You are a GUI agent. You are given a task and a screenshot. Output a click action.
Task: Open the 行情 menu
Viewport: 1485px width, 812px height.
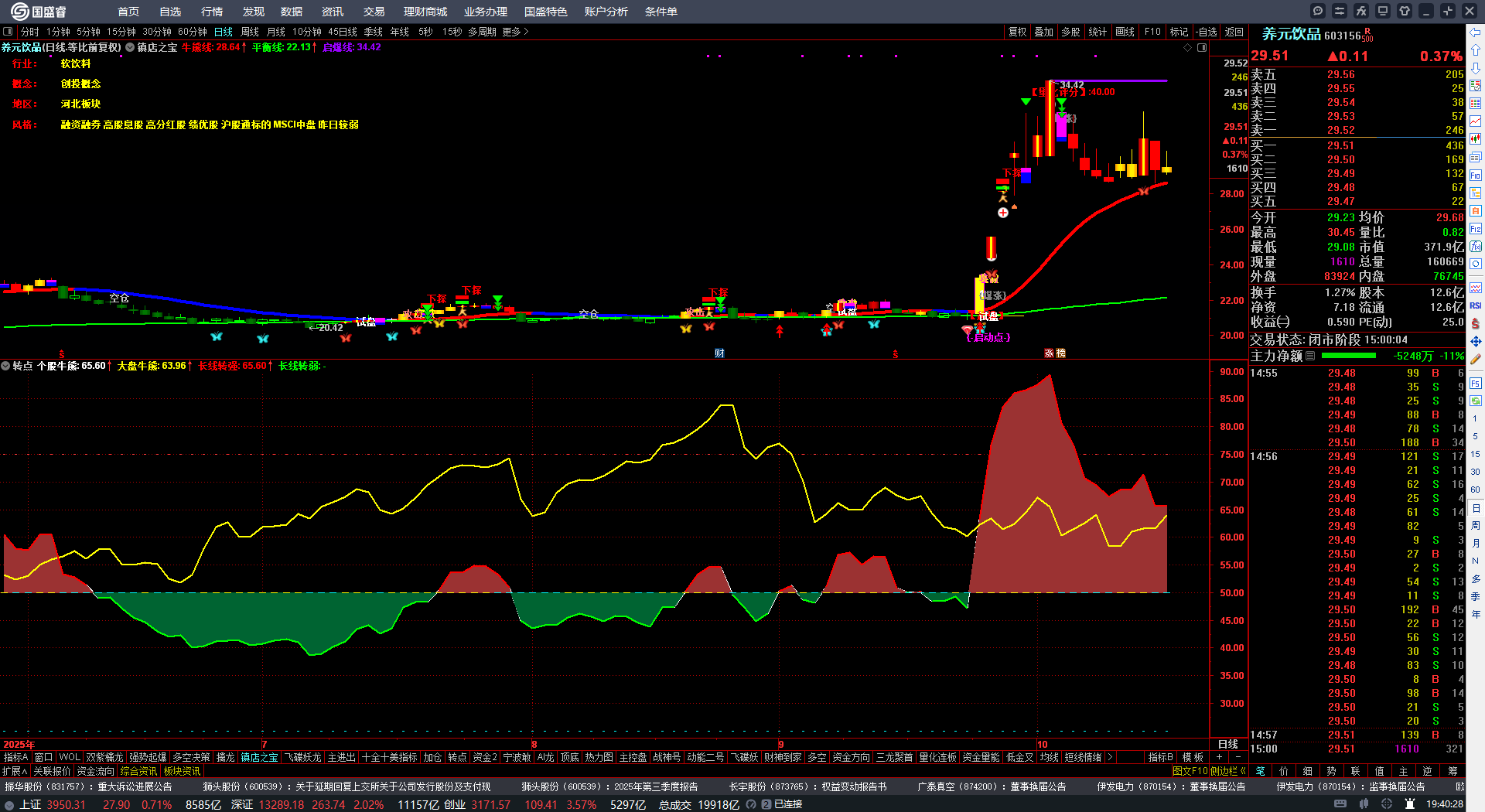(x=211, y=12)
